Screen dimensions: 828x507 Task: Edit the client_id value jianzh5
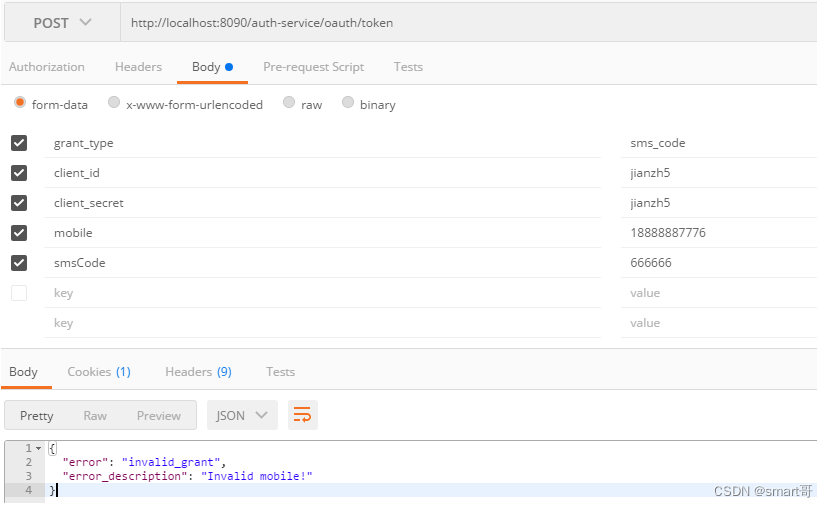coord(719,173)
